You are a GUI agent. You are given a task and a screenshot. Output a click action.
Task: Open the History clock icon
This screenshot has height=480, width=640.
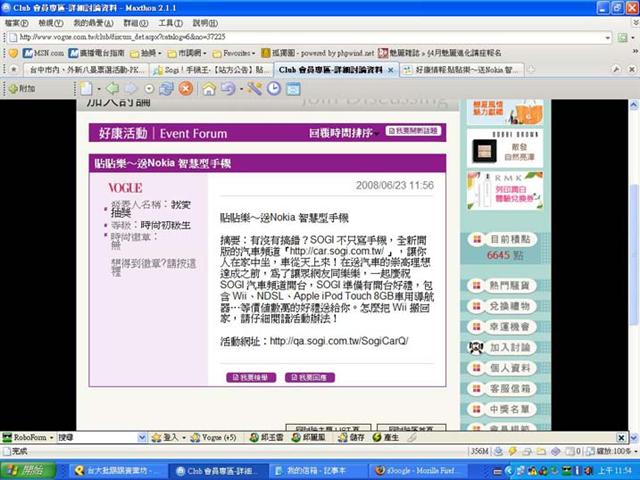[274, 88]
